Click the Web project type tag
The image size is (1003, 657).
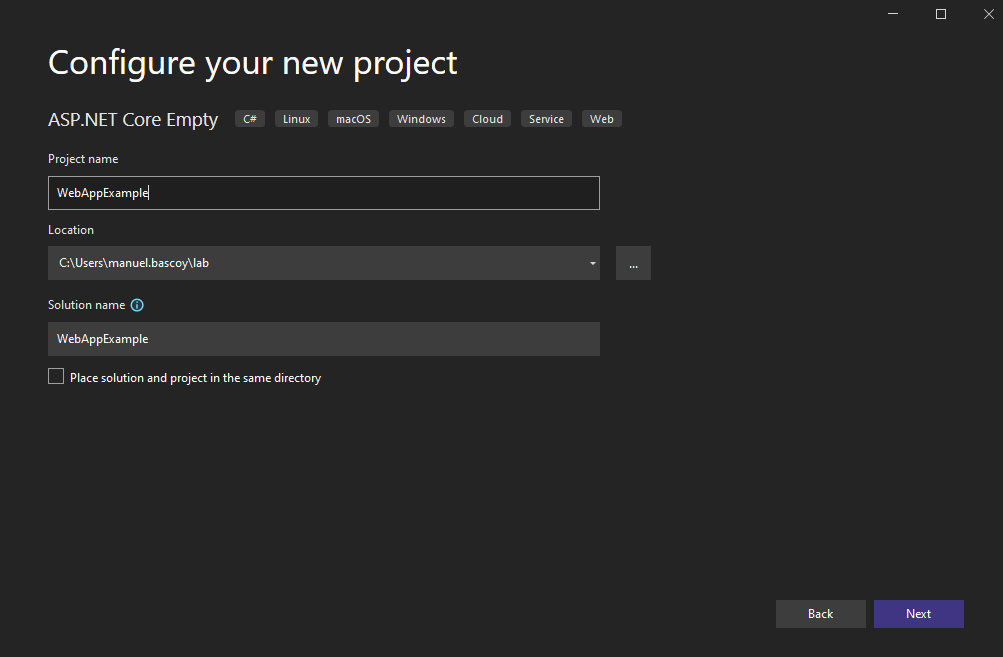601,119
